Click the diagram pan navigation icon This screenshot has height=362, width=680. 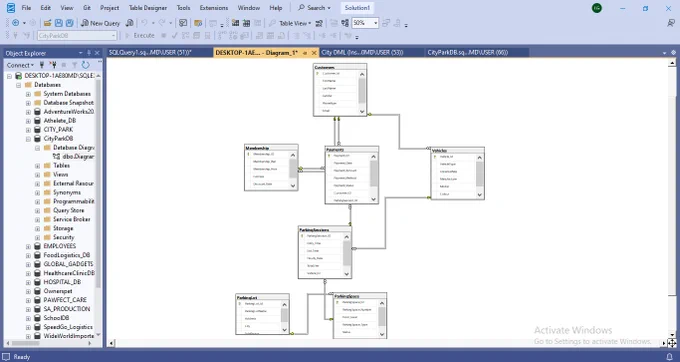click(673, 343)
